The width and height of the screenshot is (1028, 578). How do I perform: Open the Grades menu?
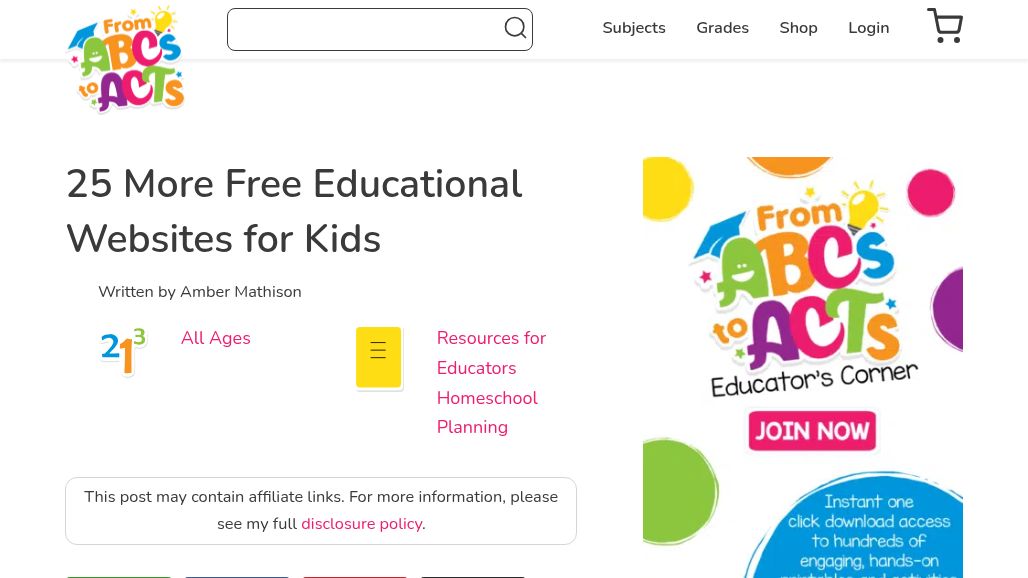722,28
